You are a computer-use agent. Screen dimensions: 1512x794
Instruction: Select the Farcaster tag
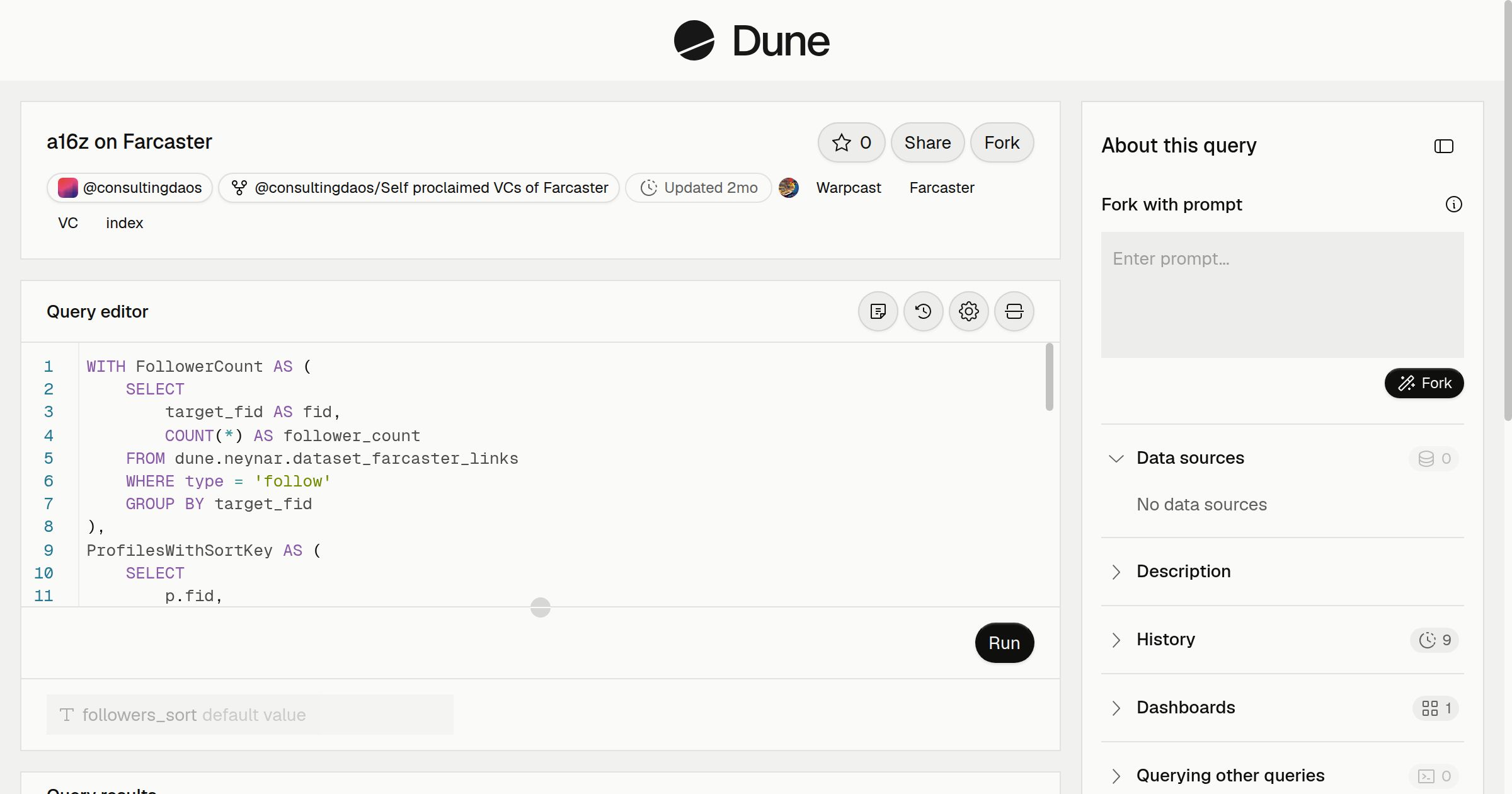[942, 188]
